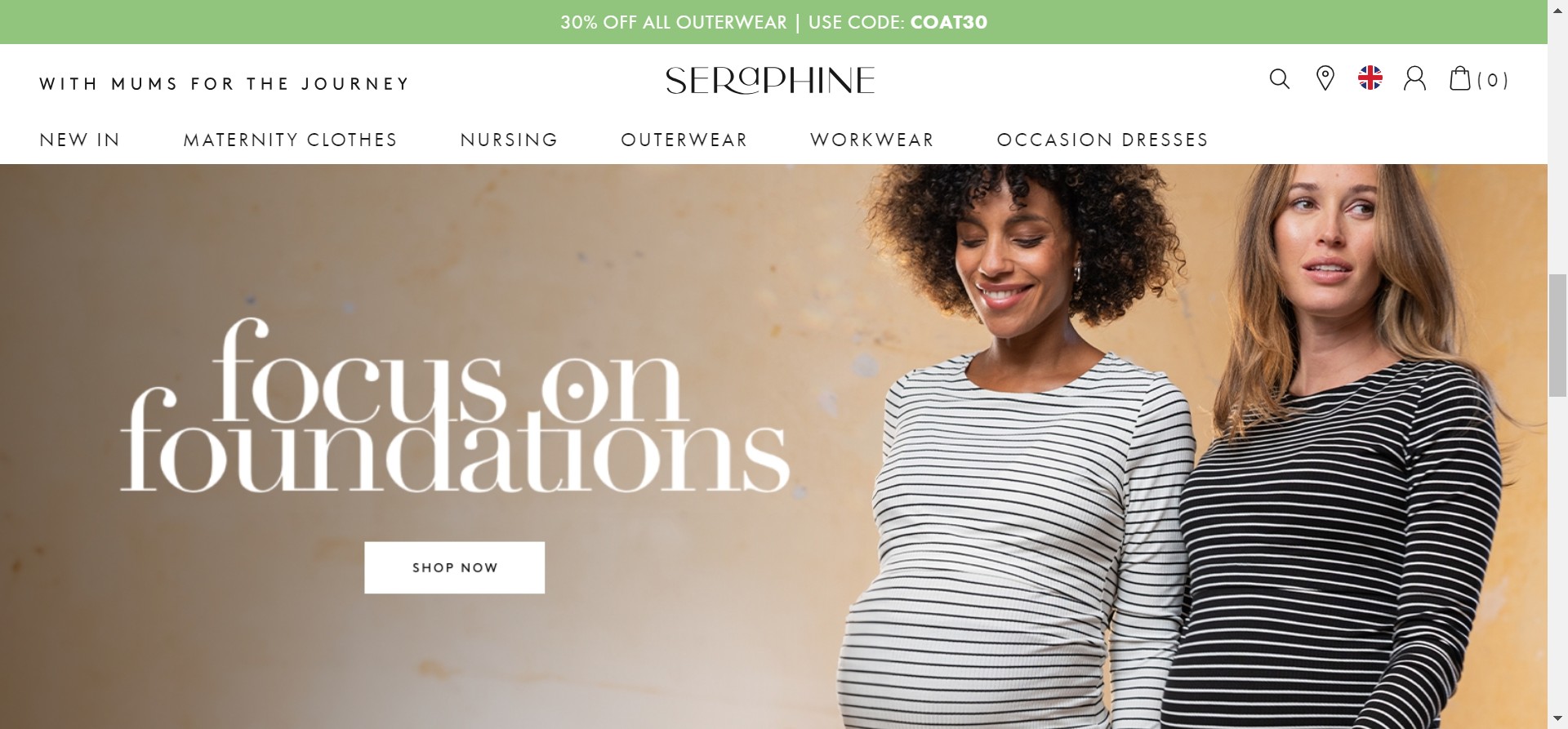
Task: Click the COAT30 promo code text
Action: pyautogui.click(x=948, y=22)
